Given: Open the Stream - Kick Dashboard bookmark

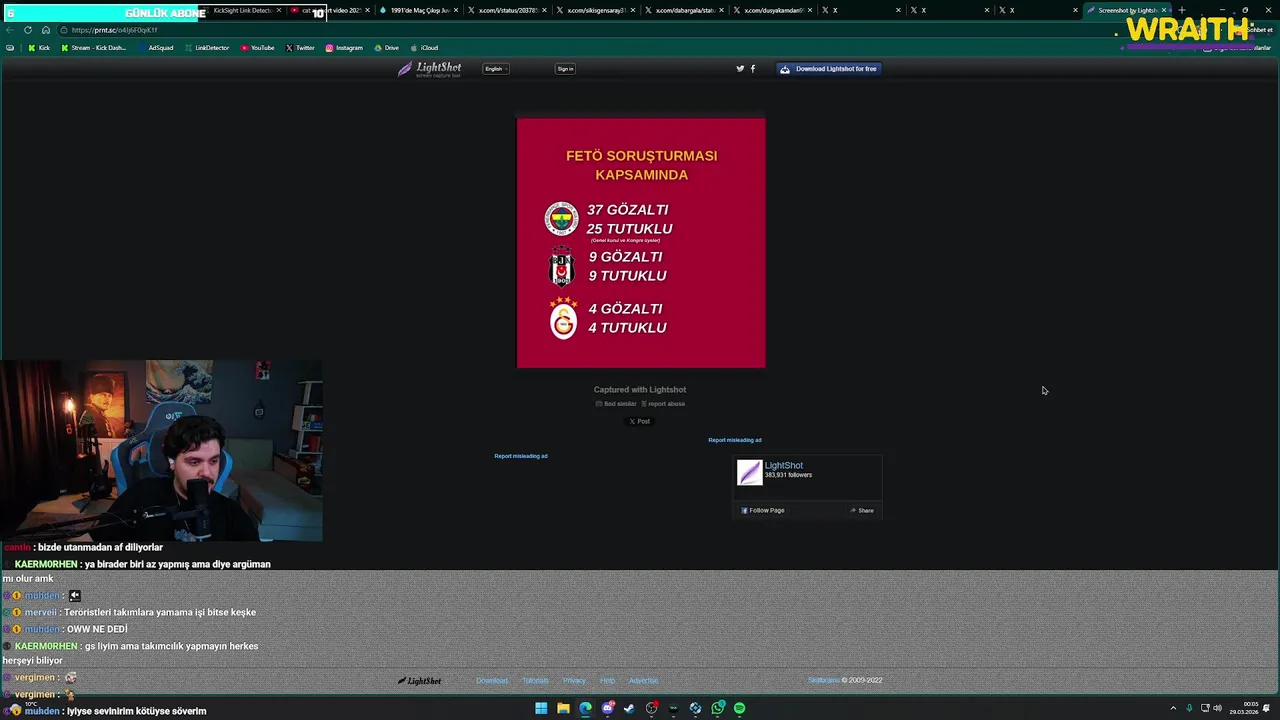Looking at the screenshot, I should pos(94,48).
